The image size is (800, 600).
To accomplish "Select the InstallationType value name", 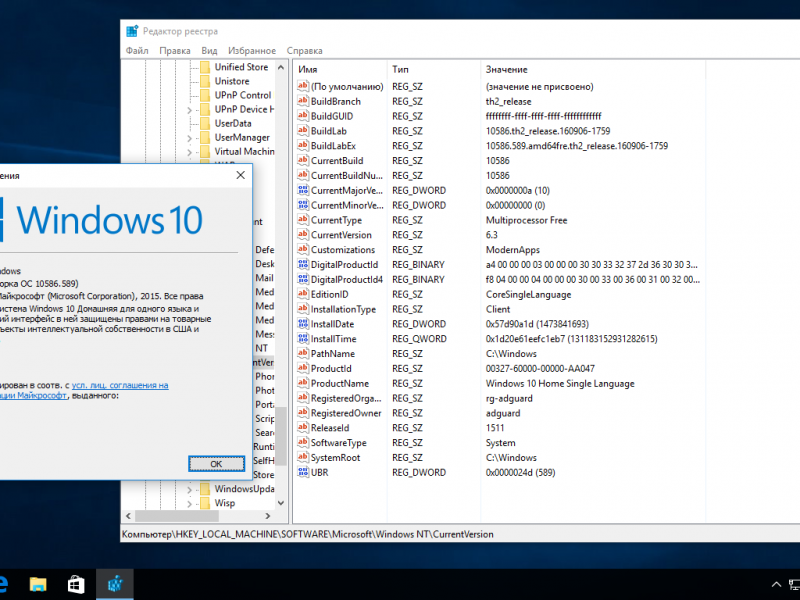I will coord(343,309).
